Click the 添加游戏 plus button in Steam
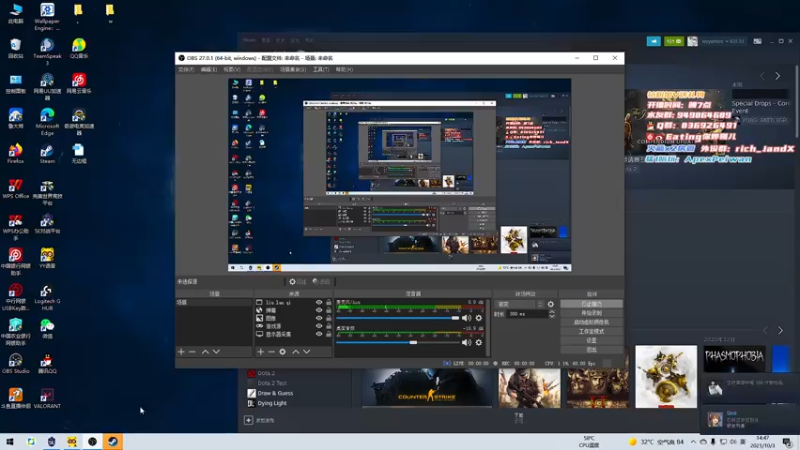 click(248, 420)
